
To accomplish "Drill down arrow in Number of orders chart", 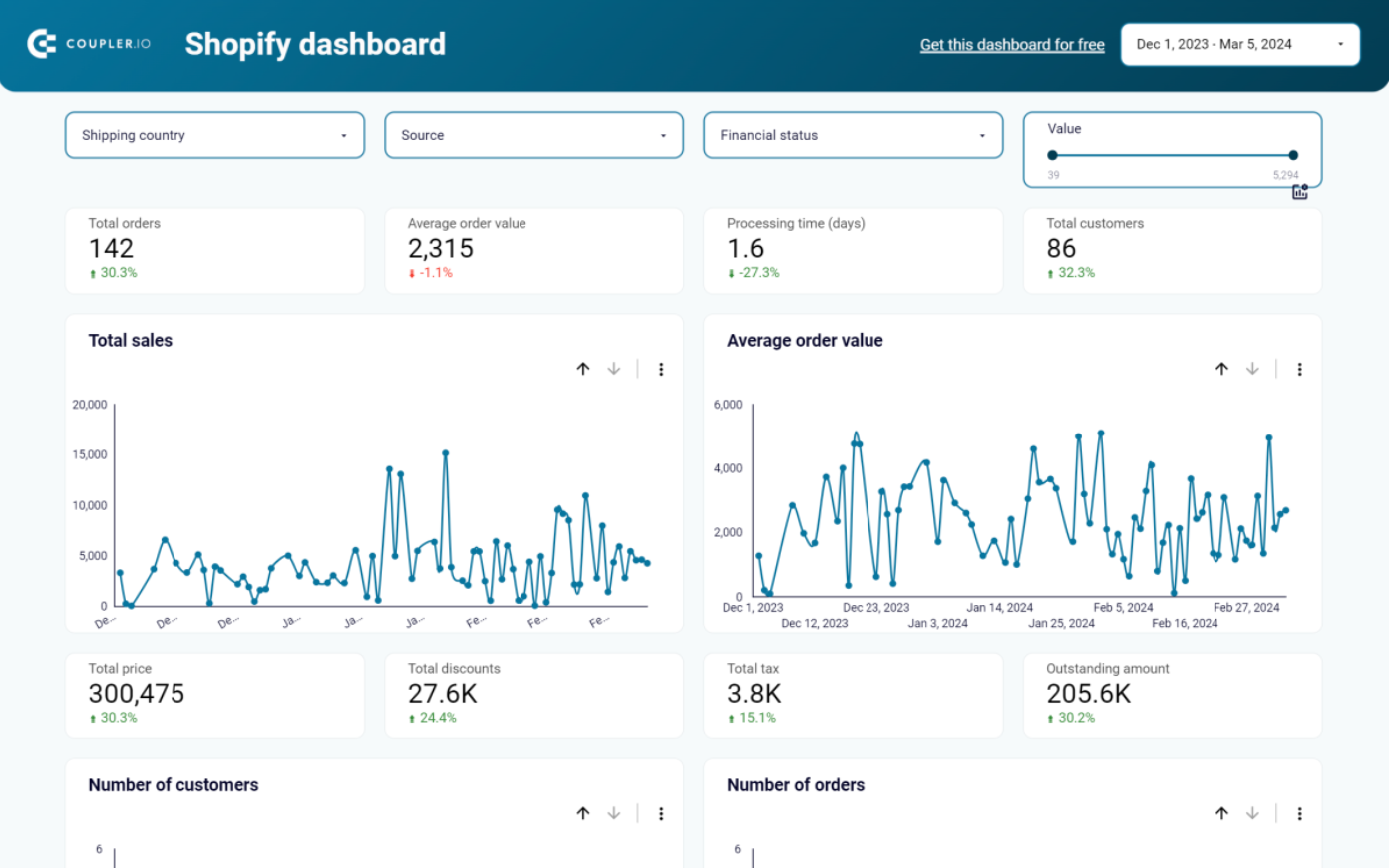I will (1252, 813).
